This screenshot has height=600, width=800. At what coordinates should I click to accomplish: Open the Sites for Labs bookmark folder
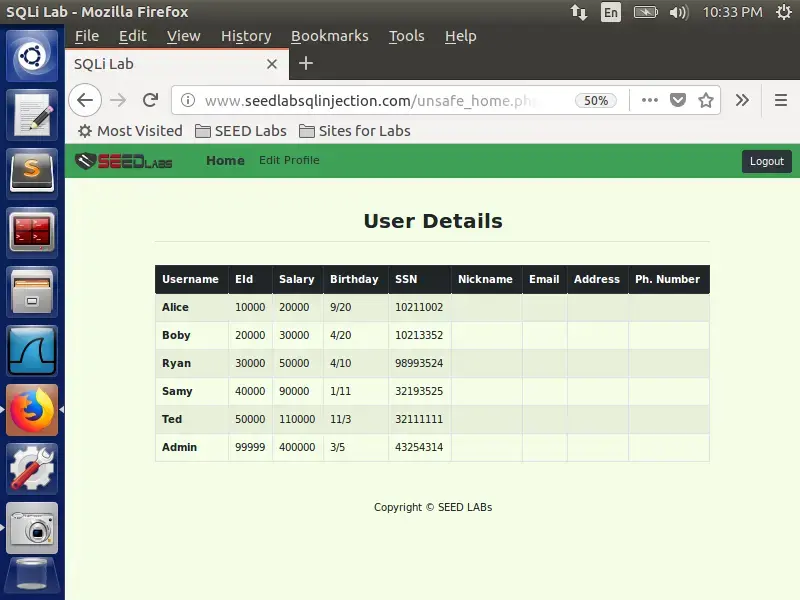pyautogui.click(x=355, y=131)
